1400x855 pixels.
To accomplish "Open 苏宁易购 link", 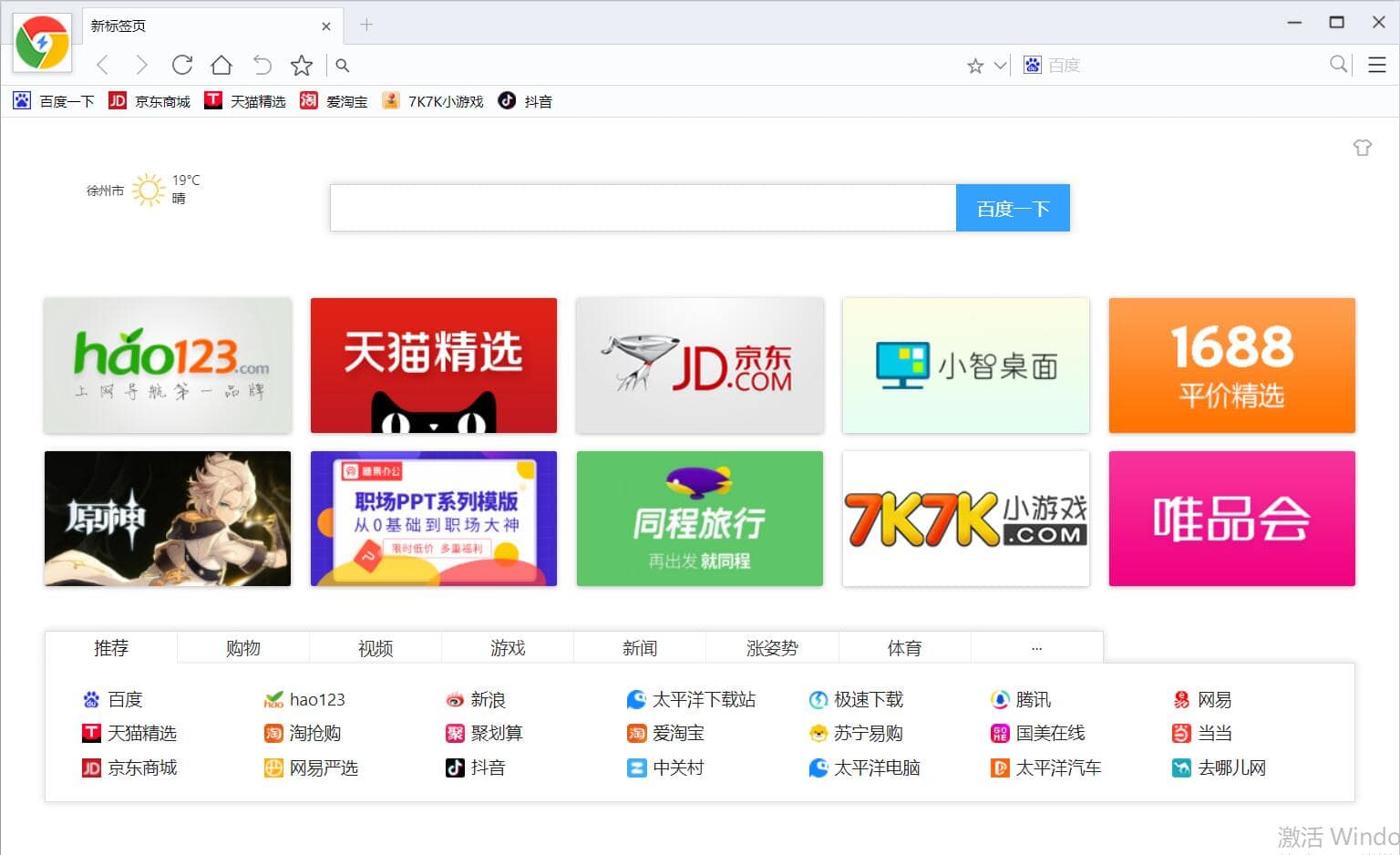I will point(856,733).
